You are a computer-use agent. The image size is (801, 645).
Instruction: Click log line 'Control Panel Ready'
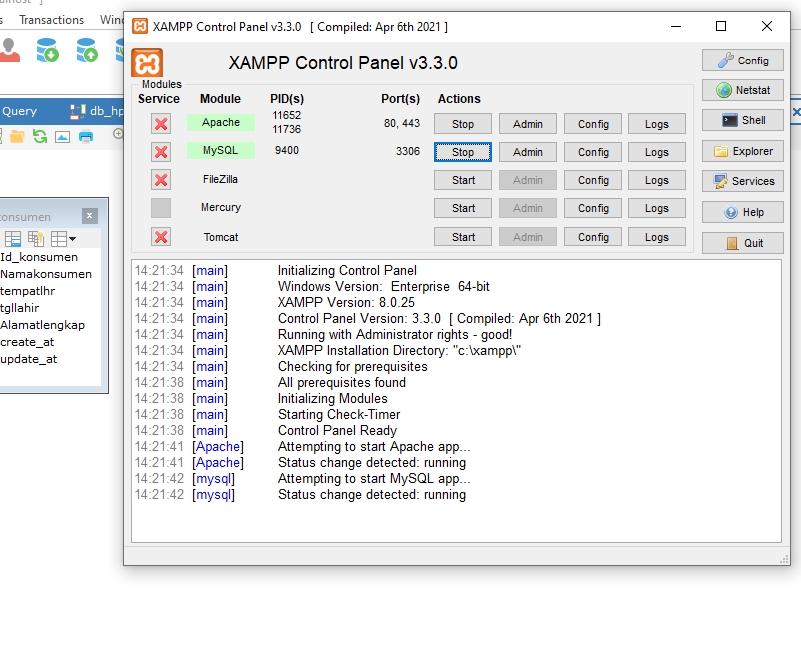[337, 431]
